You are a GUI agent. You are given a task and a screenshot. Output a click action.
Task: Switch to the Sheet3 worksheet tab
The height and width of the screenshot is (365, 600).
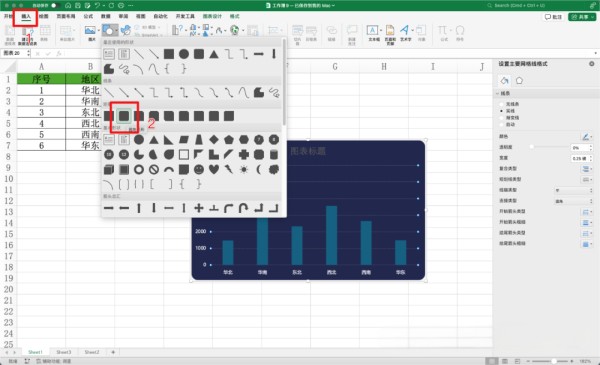pos(64,352)
